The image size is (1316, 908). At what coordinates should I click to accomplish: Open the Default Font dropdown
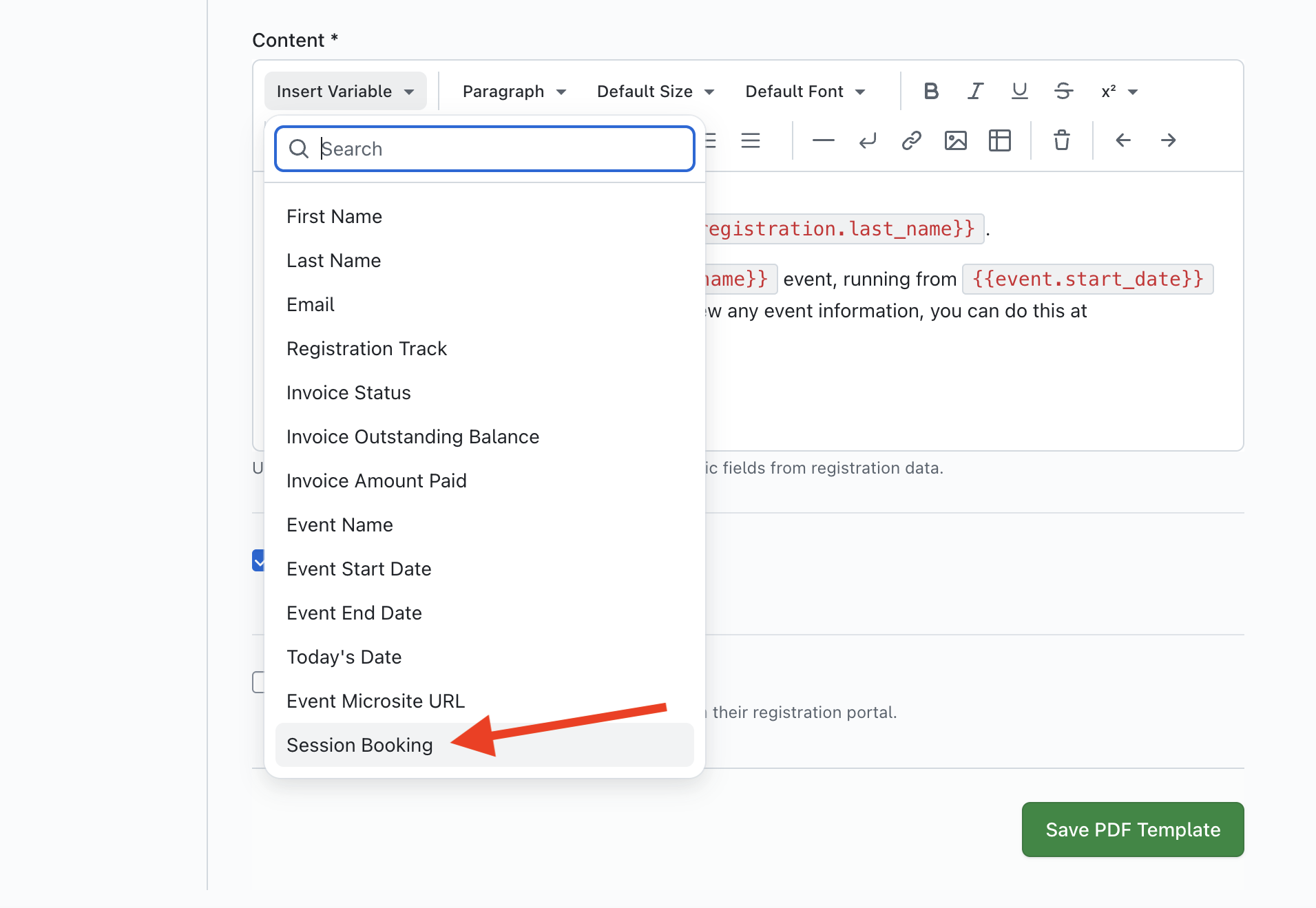click(x=805, y=91)
